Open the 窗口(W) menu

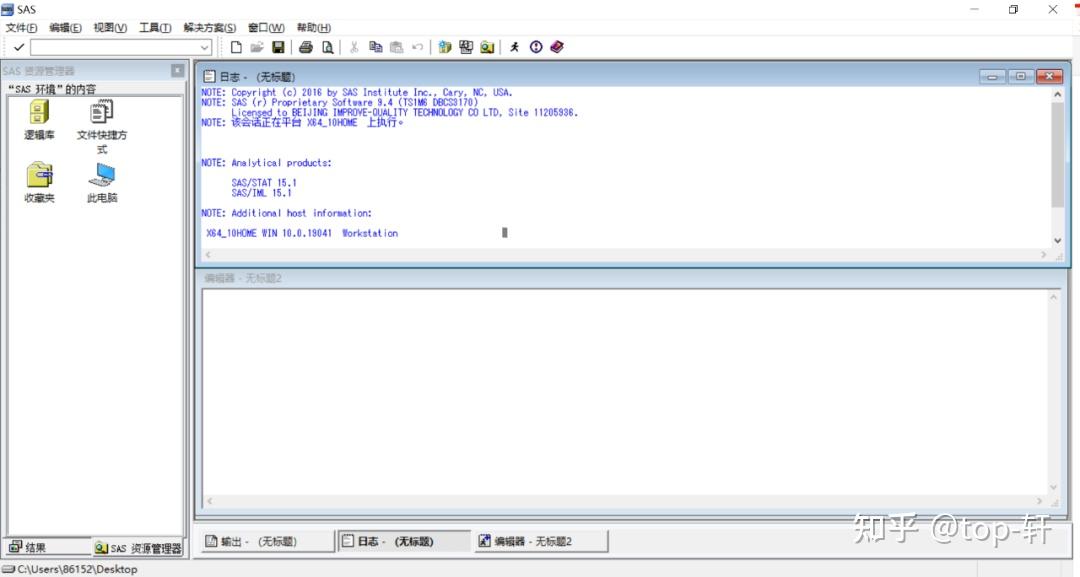[x=266, y=28]
